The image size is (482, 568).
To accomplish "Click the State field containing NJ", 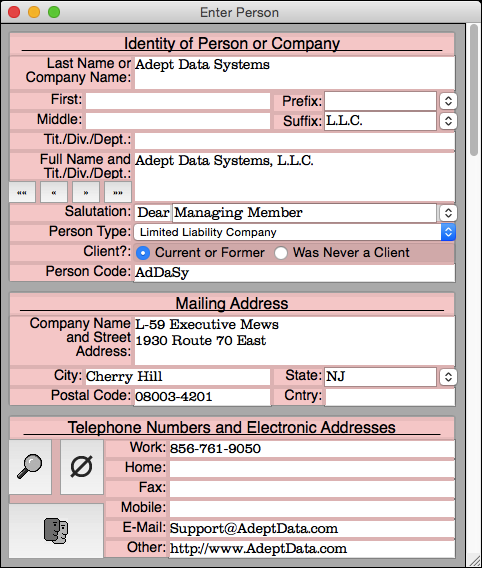I will point(380,377).
